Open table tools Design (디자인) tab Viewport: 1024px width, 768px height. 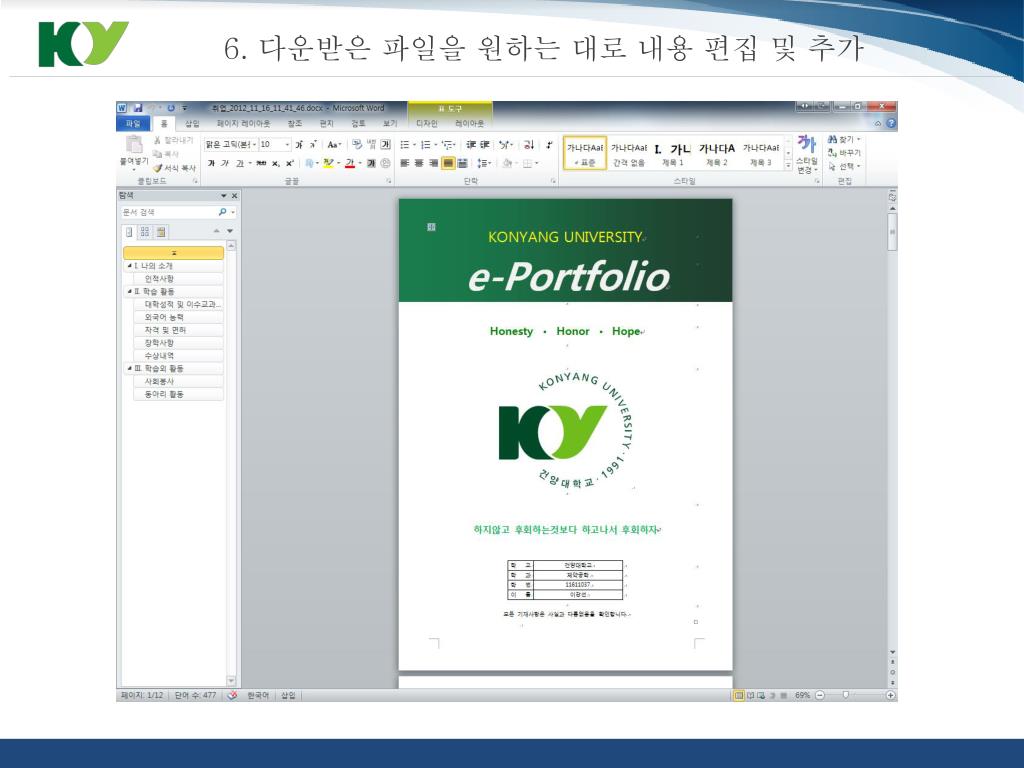pyautogui.click(x=426, y=123)
